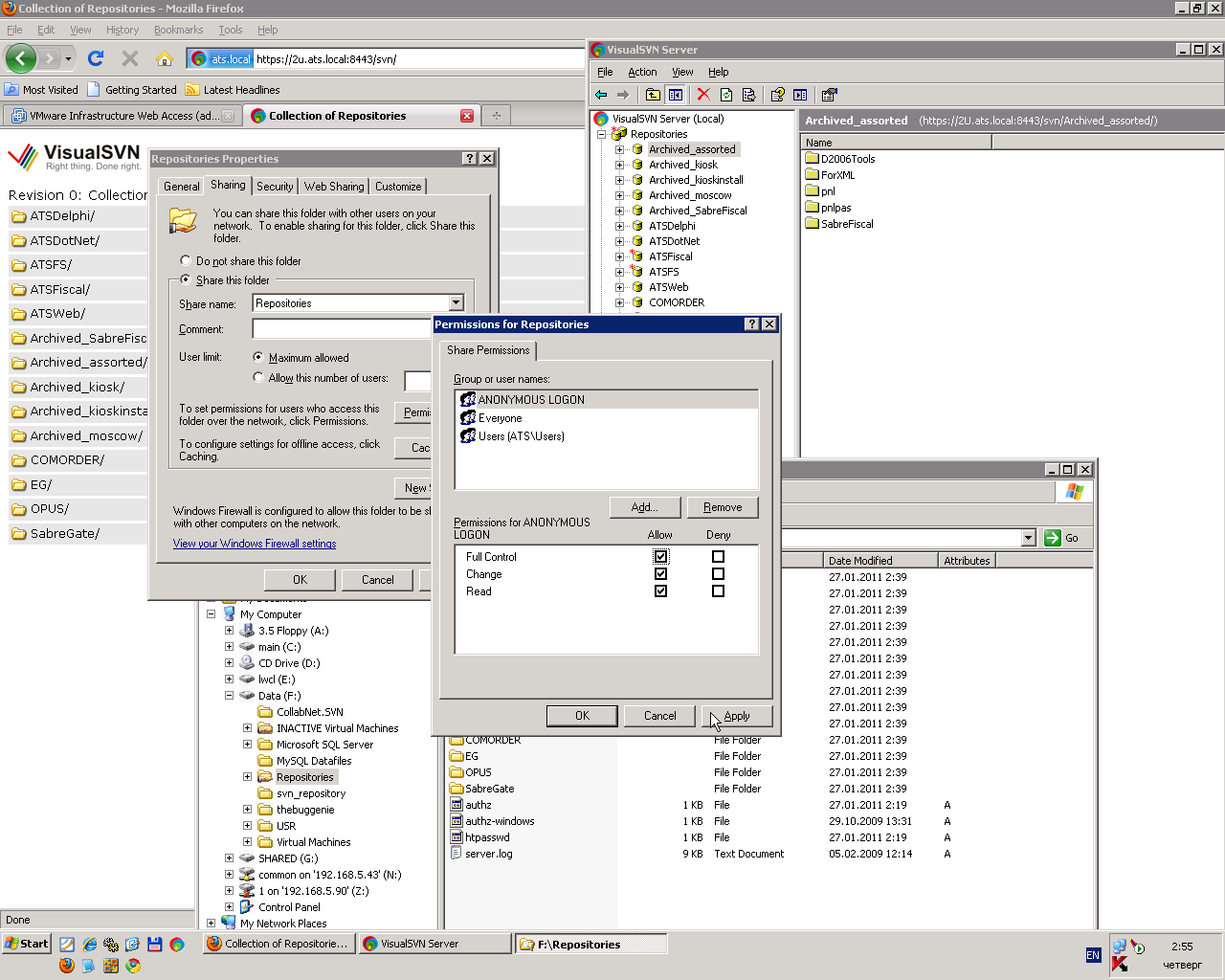The width and height of the screenshot is (1225, 980).
Task: Collapse Repositories node in VisualSVN tree
Action: (601, 134)
